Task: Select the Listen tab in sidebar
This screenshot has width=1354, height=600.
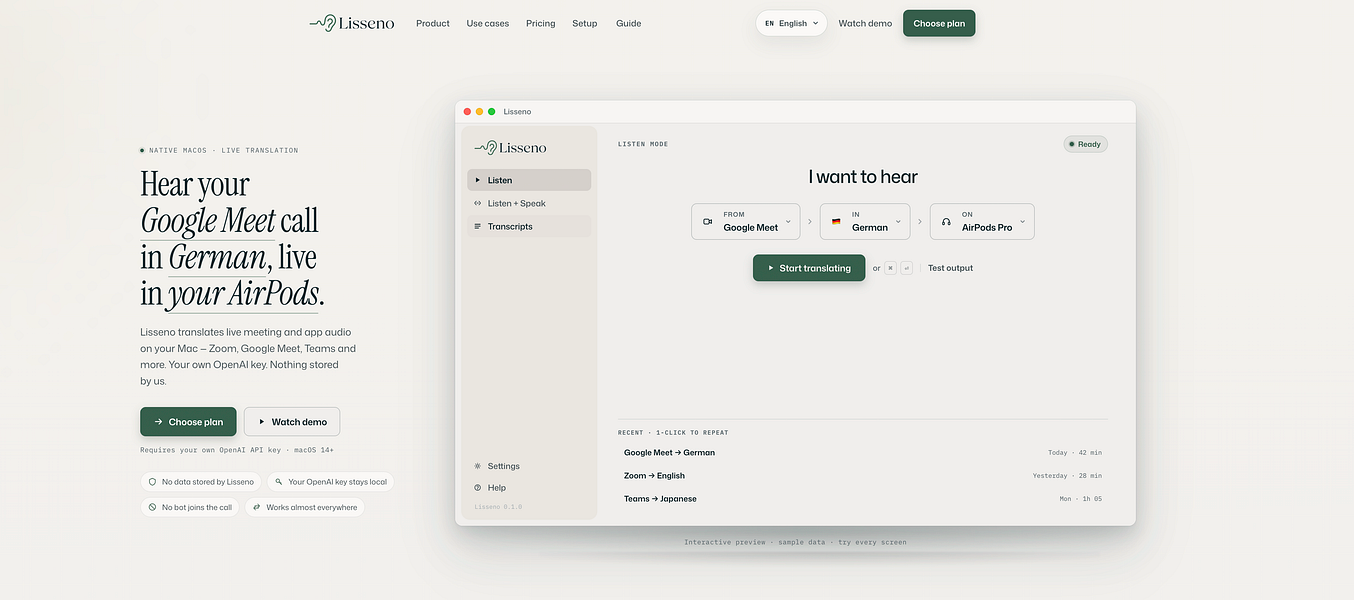Action: click(529, 180)
